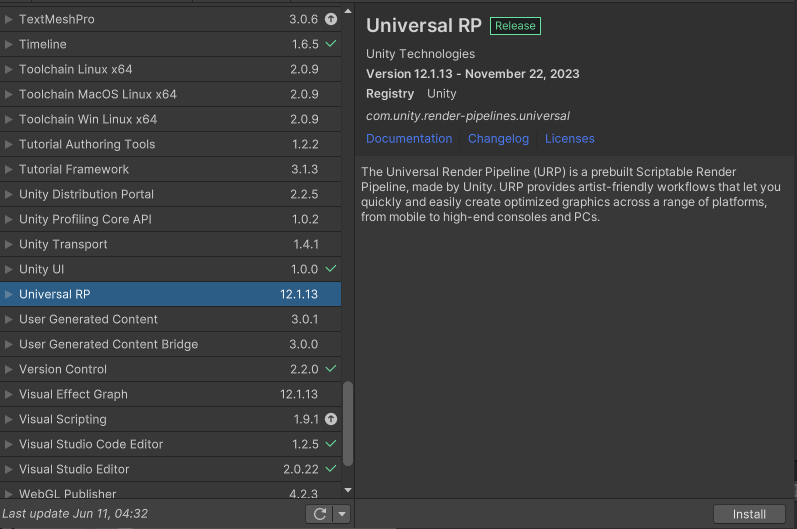Select the TextMeshPro package
This screenshot has width=797, height=529.
click(170, 19)
